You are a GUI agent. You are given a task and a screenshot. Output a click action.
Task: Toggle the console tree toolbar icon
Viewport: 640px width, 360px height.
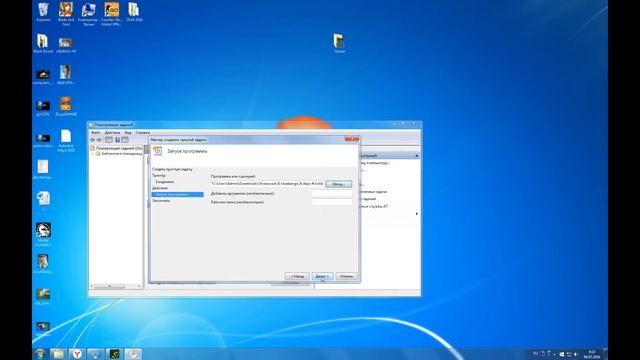click(x=109, y=140)
